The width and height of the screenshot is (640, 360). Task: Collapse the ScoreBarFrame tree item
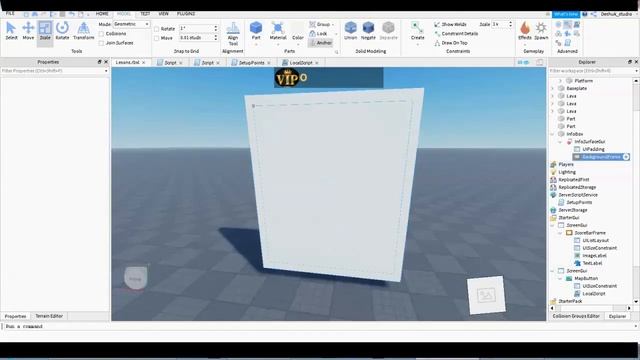click(x=560, y=233)
